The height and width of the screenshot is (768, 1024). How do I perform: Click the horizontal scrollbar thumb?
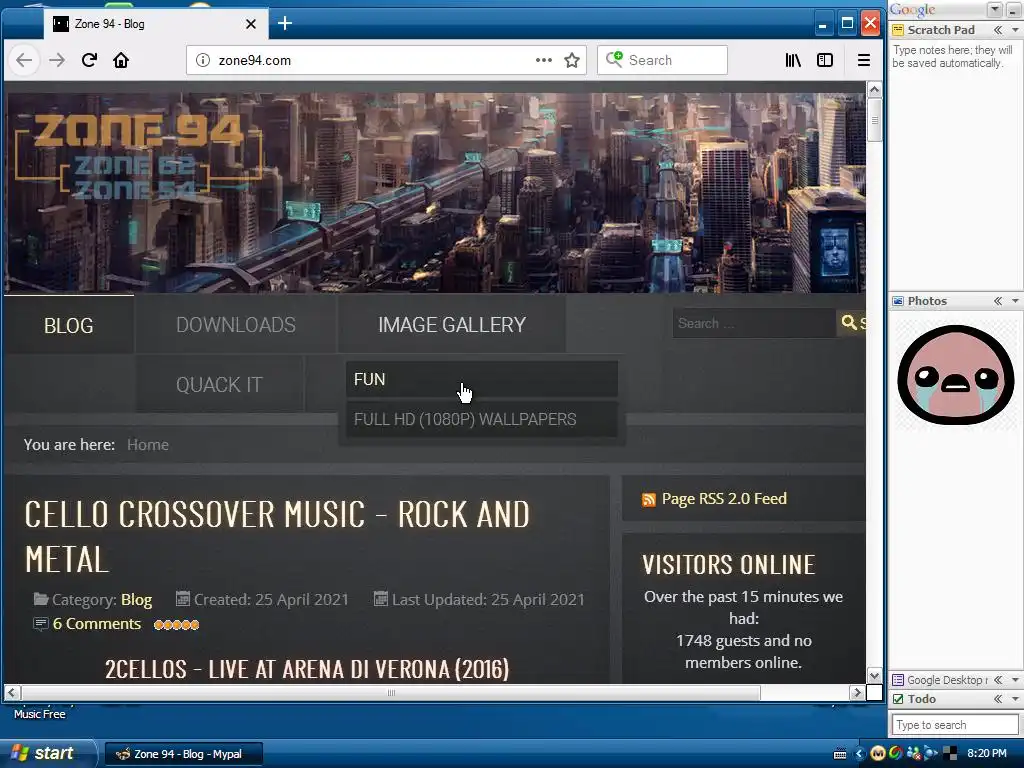tap(391, 692)
